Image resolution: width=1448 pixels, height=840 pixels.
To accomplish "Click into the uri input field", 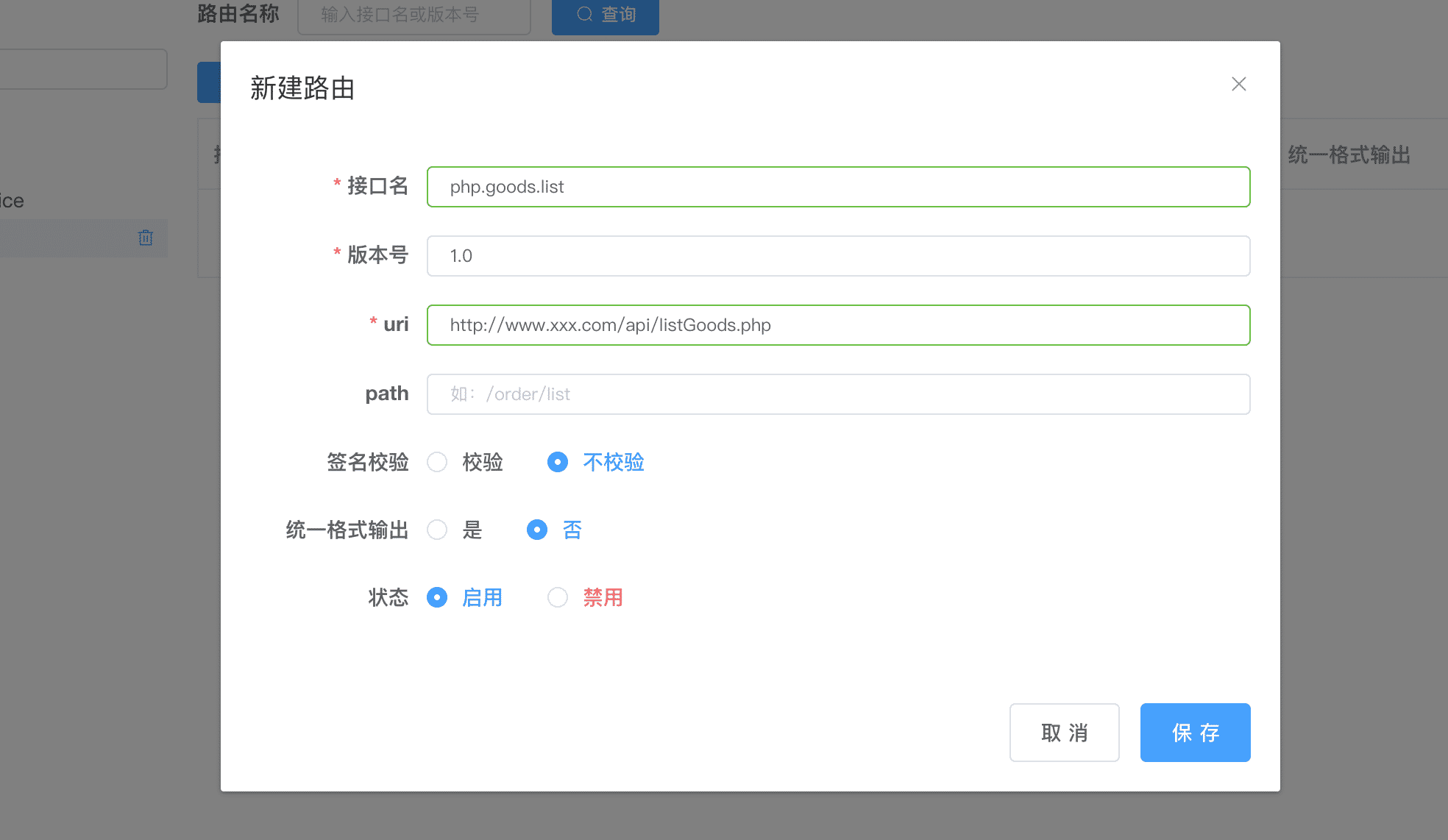I will point(837,325).
